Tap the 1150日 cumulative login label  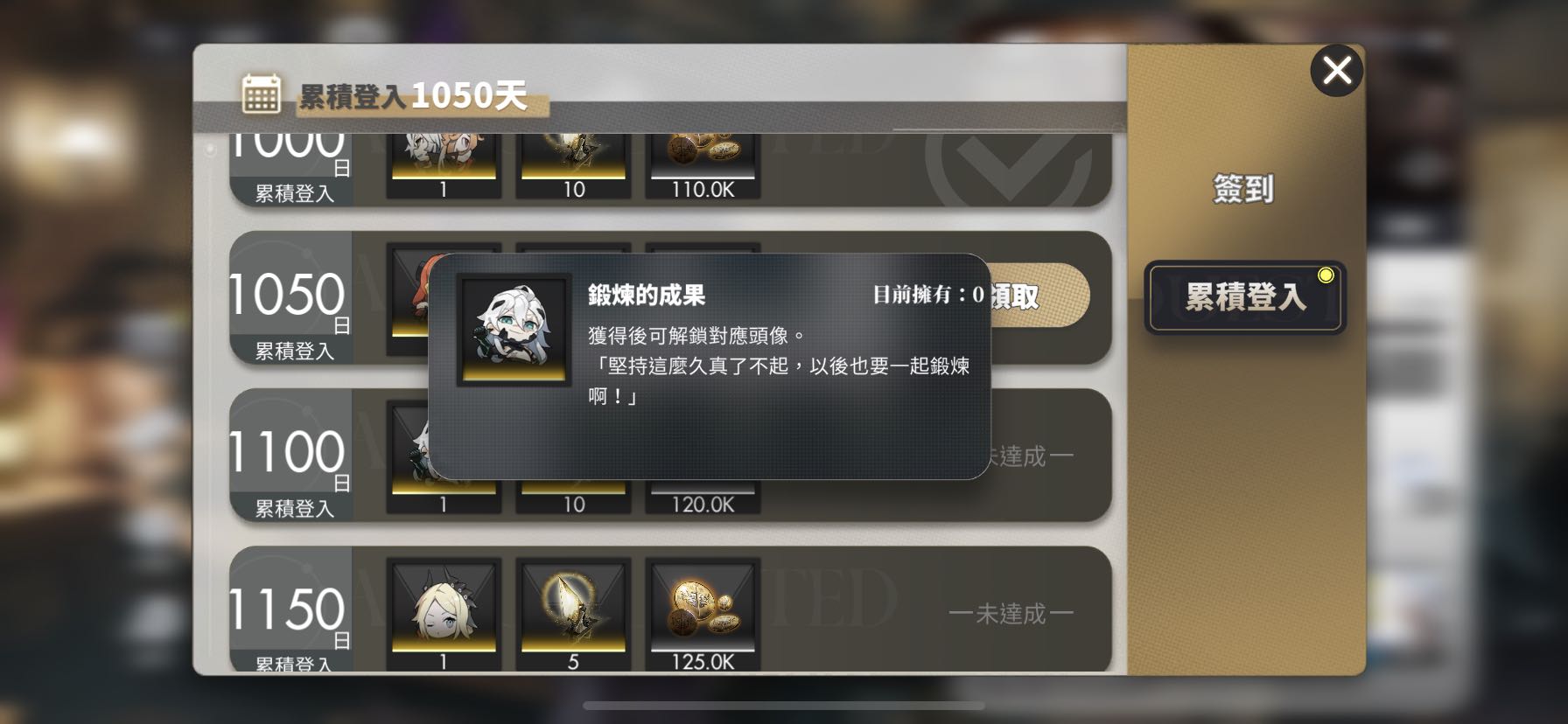290,616
